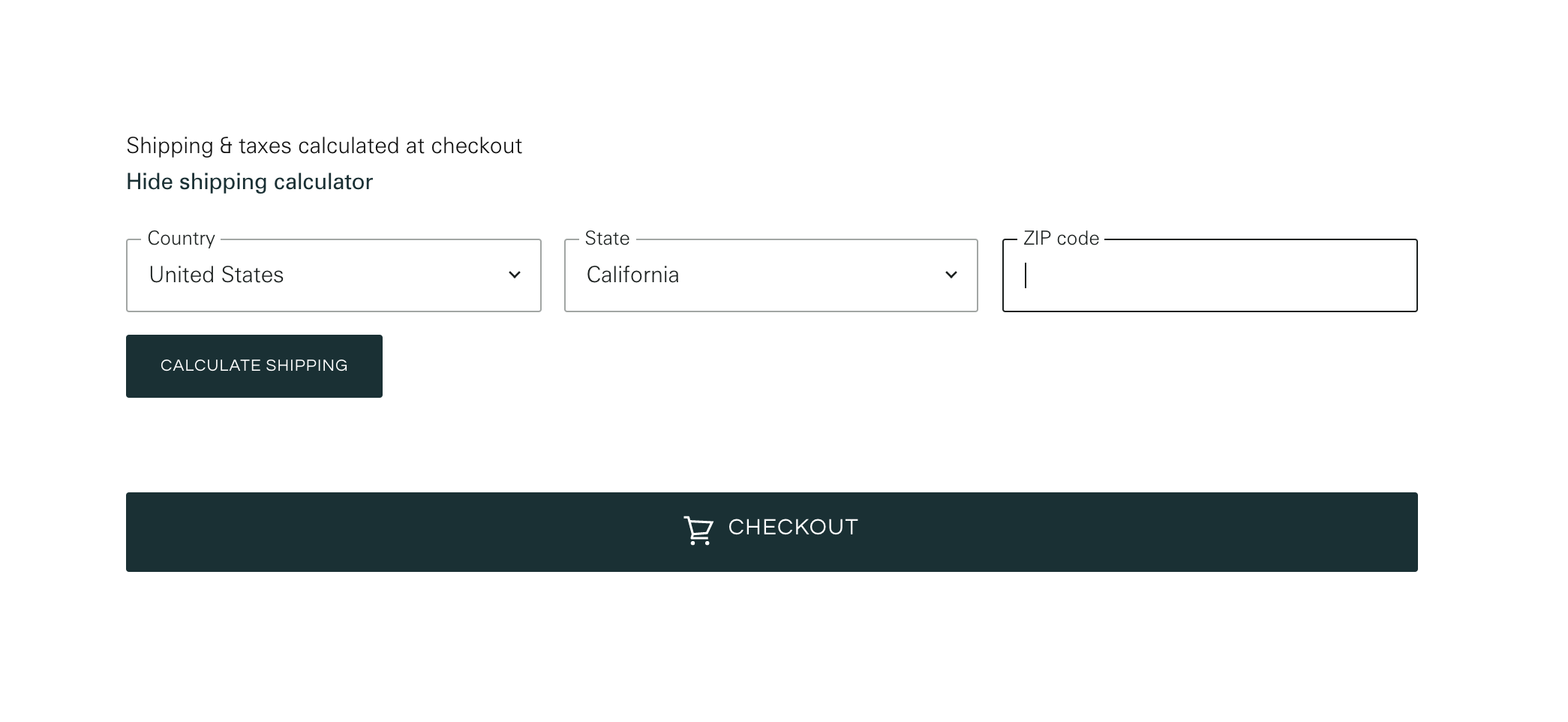Click the ZIP code field label
Viewport: 1568px width, 722px height.
point(1061,239)
